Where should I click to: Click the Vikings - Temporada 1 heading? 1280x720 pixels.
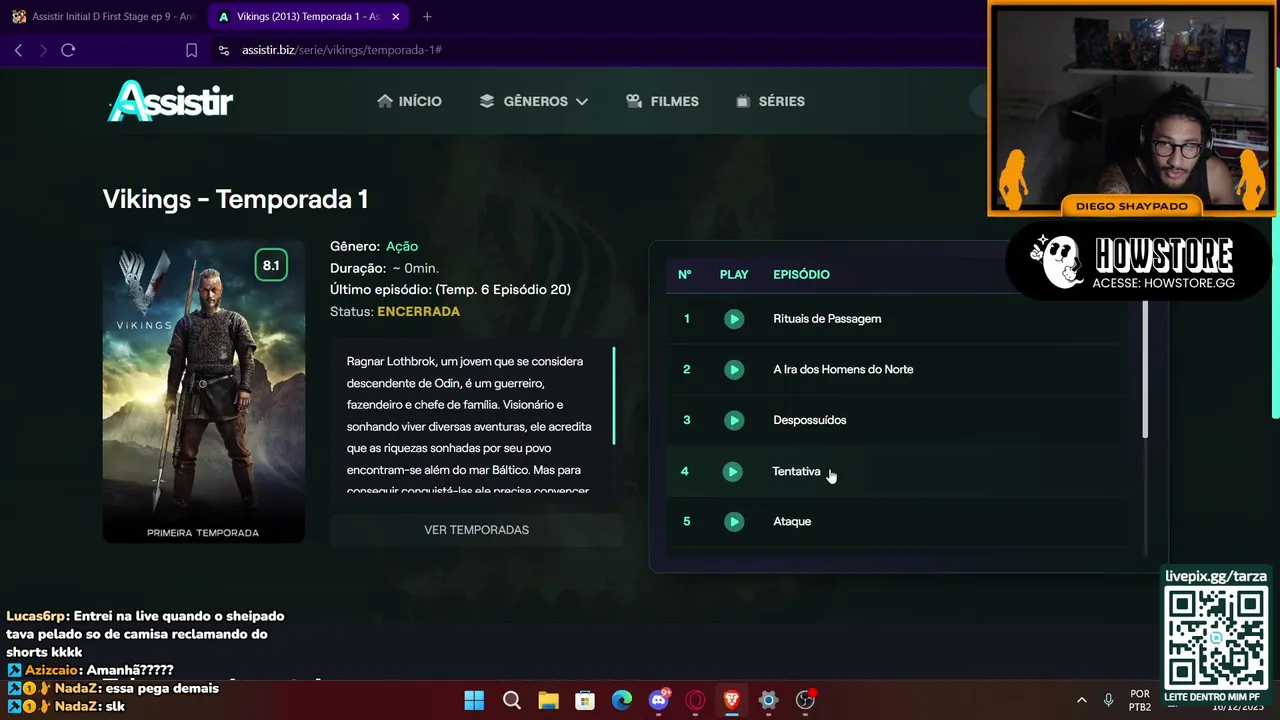tap(236, 199)
